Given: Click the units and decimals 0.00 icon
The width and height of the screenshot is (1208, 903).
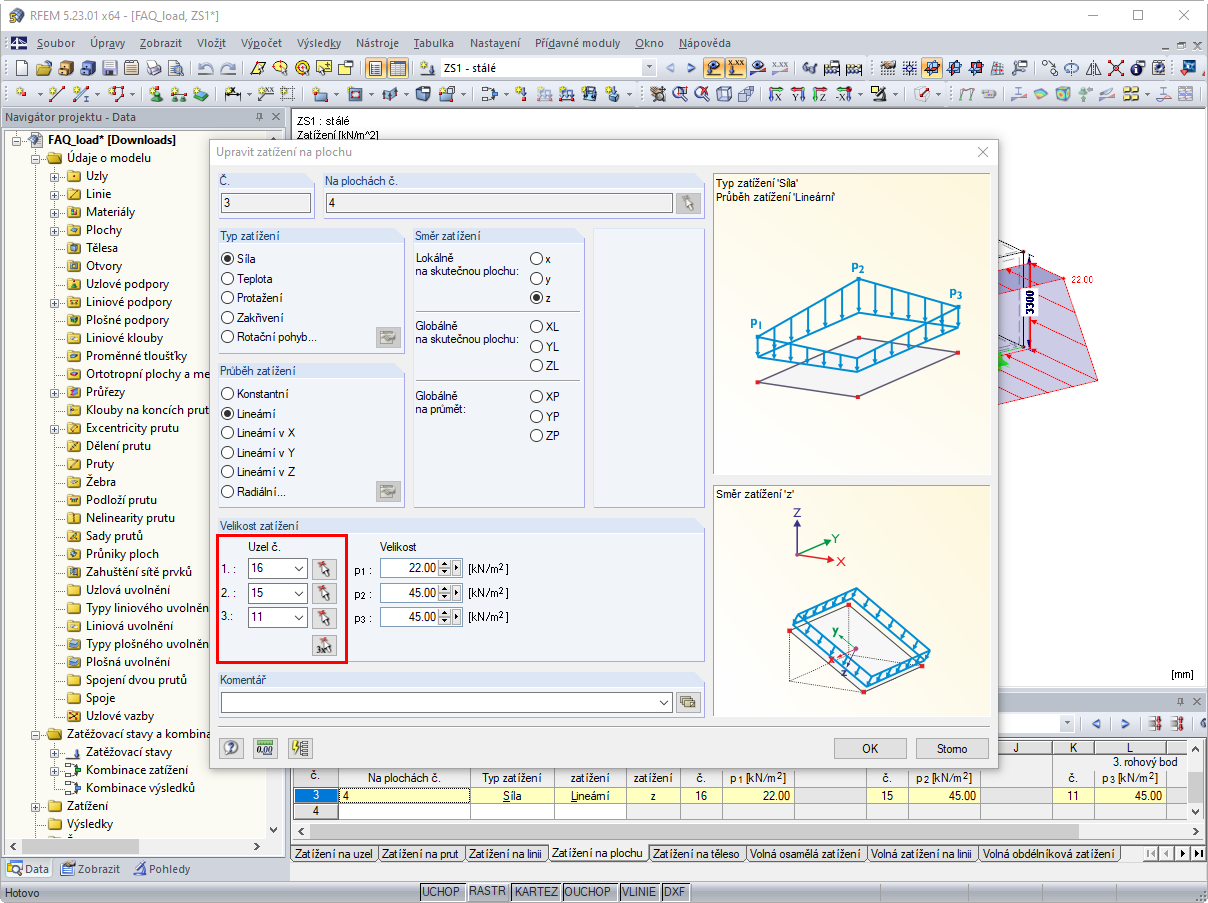Looking at the screenshot, I should tap(265, 747).
